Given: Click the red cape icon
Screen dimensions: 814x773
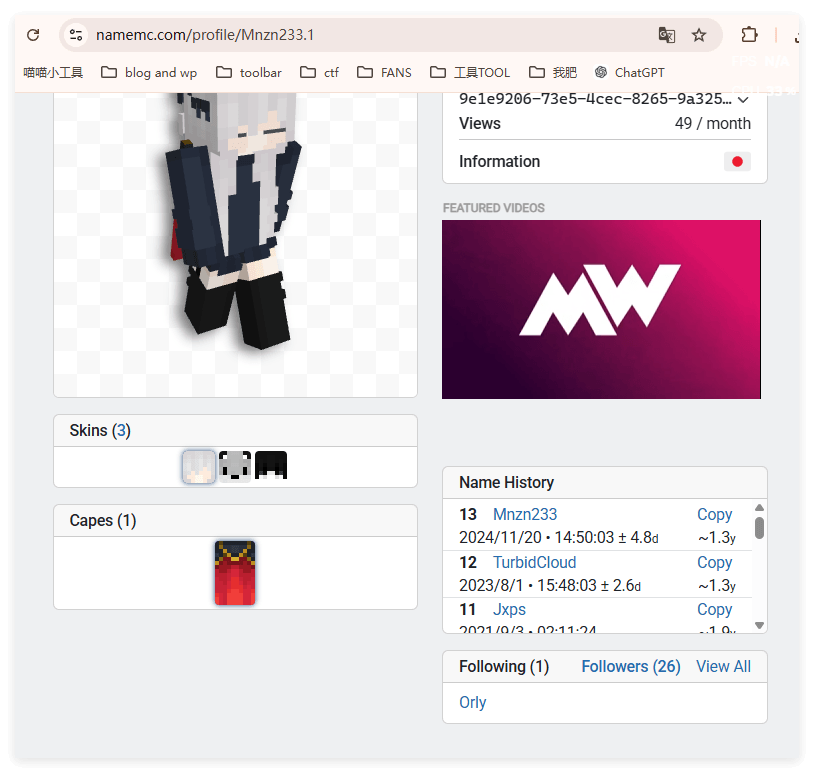Looking at the screenshot, I should [x=235, y=573].
